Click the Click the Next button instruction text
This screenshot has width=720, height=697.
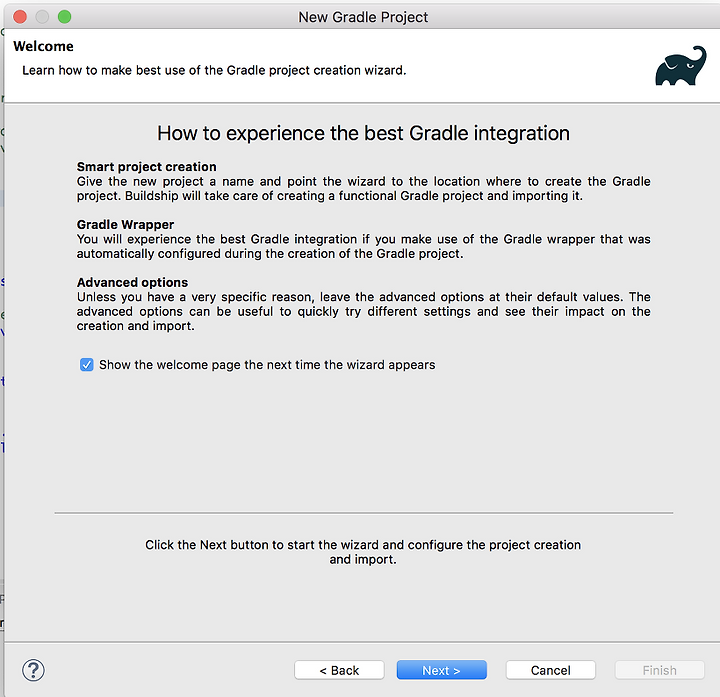point(363,552)
